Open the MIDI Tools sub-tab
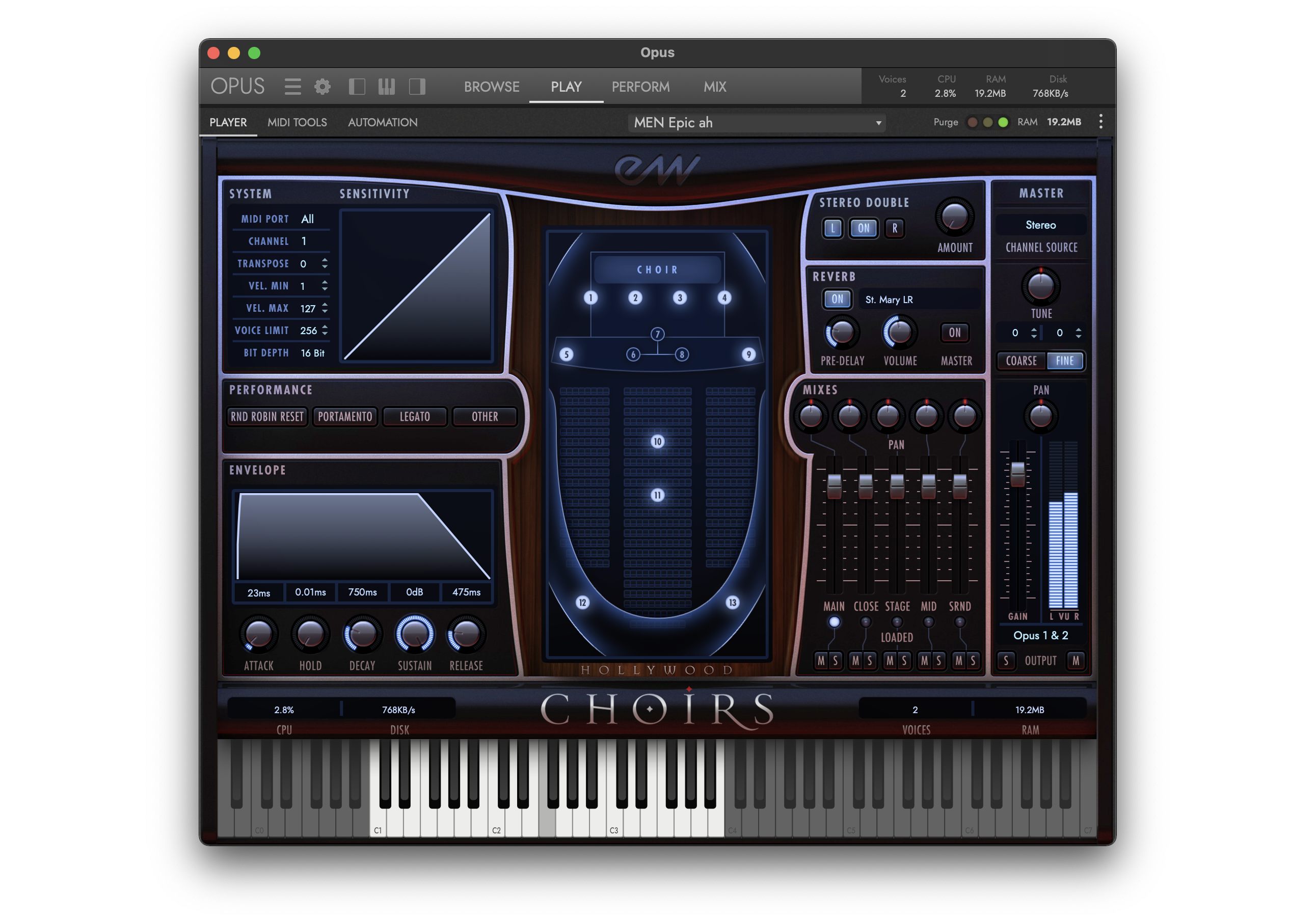1316x921 pixels. point(297,122)
